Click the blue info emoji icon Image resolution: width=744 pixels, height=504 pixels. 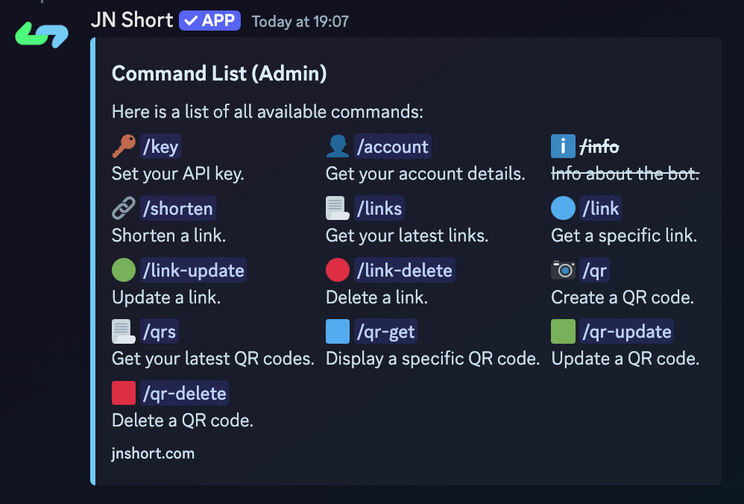coord(563,147)
